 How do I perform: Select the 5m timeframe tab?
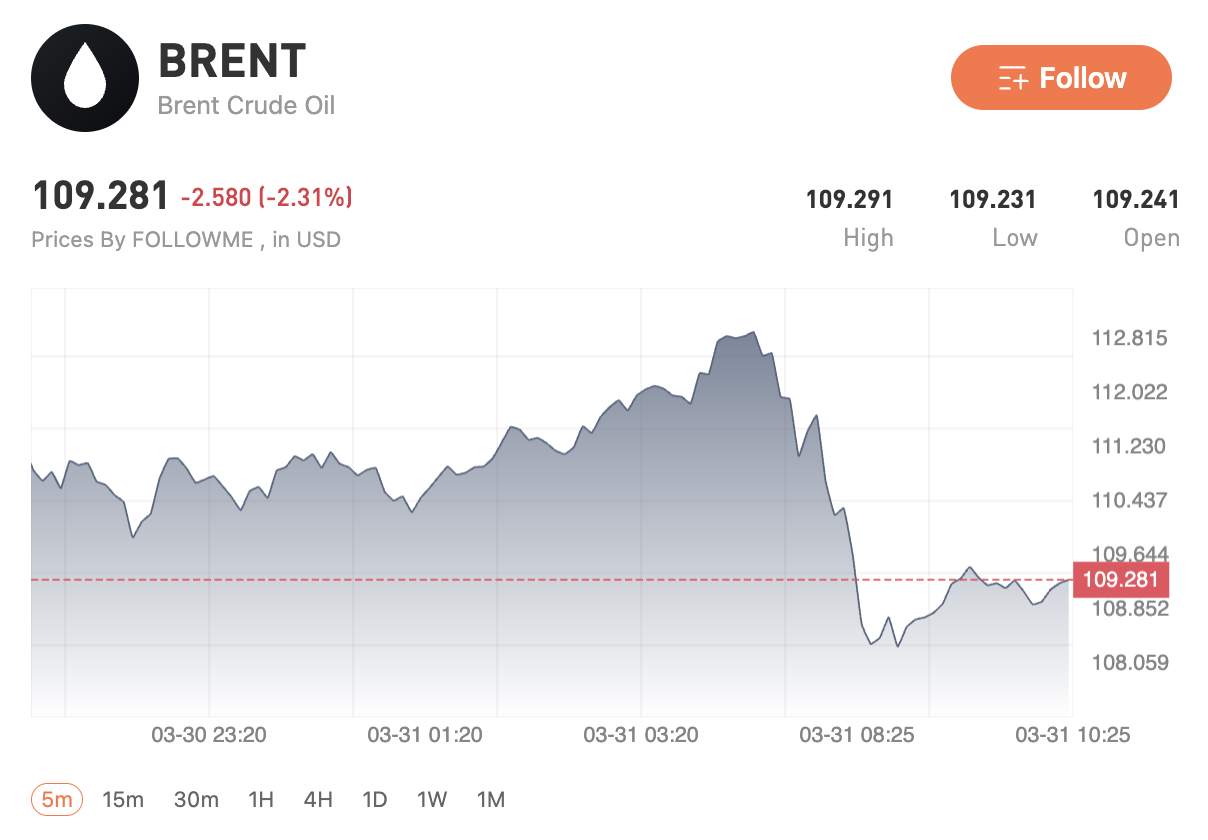(x=57, y=799)
